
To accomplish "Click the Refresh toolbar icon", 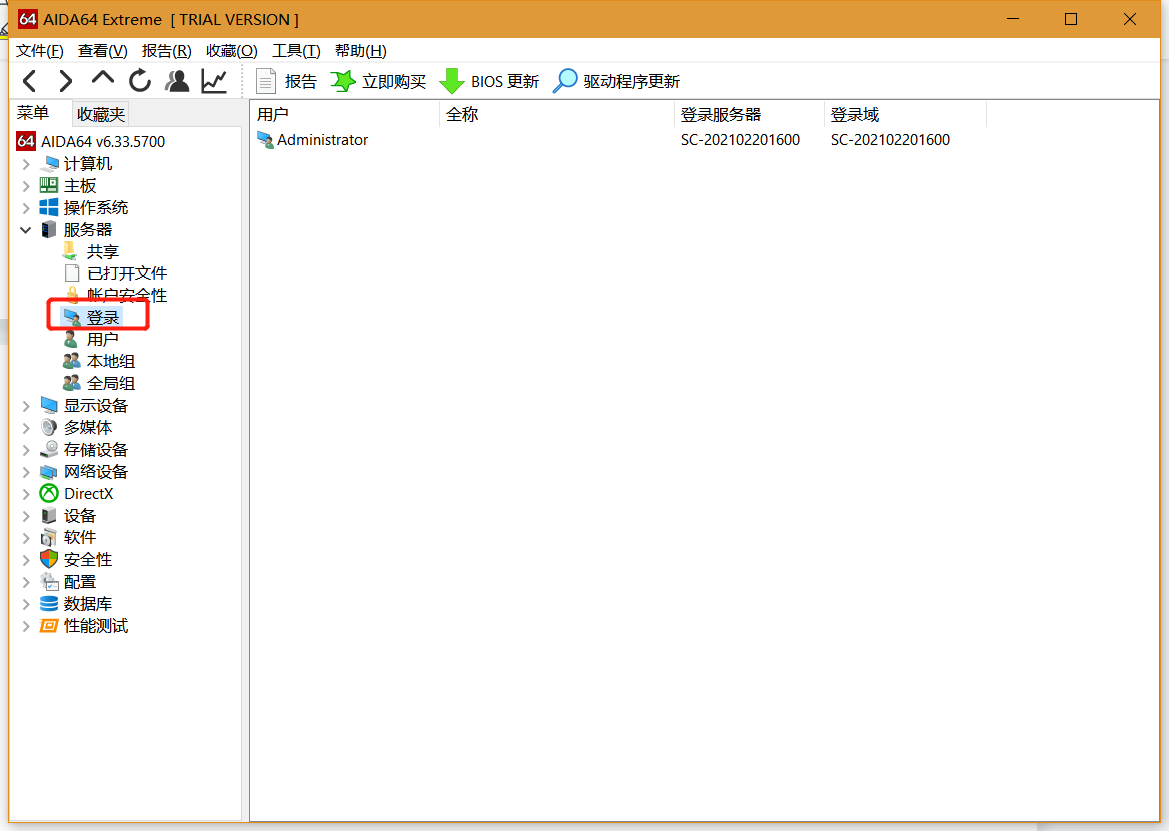I will pos(140,81).
